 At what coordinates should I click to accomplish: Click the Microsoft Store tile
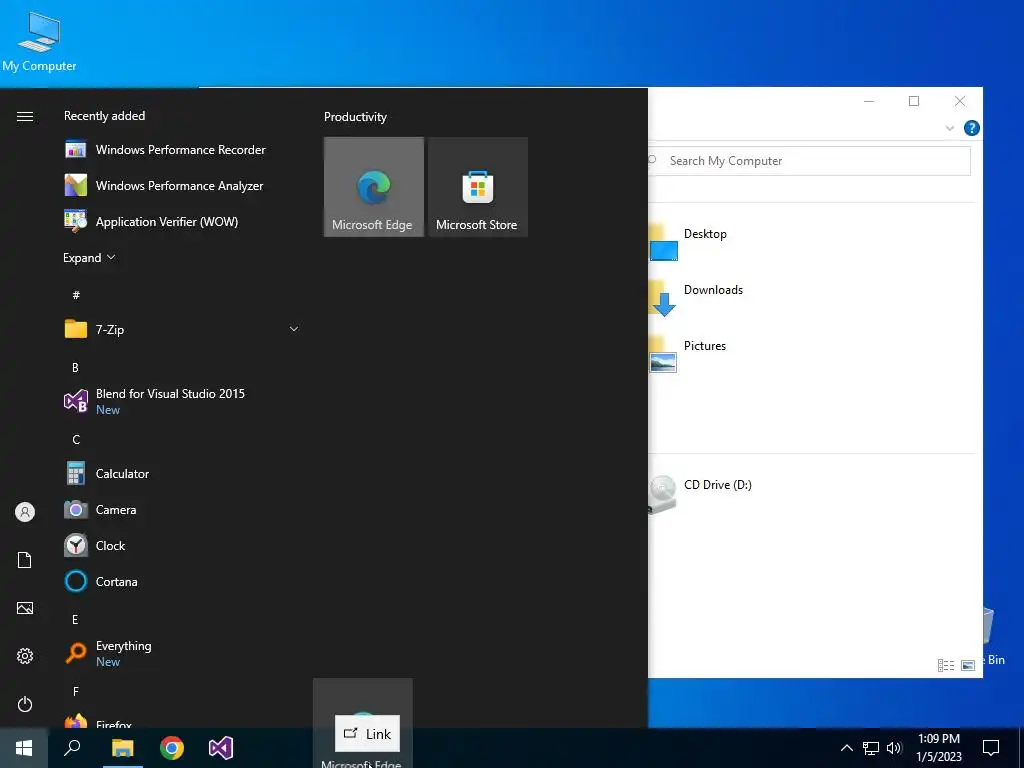click(477, 187)
